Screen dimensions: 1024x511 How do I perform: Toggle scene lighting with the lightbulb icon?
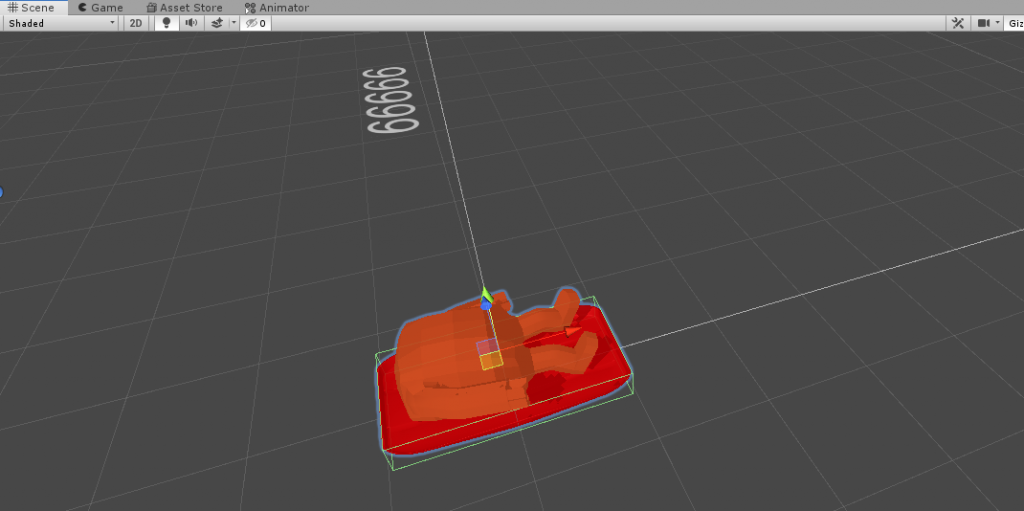tap(166, 23)
